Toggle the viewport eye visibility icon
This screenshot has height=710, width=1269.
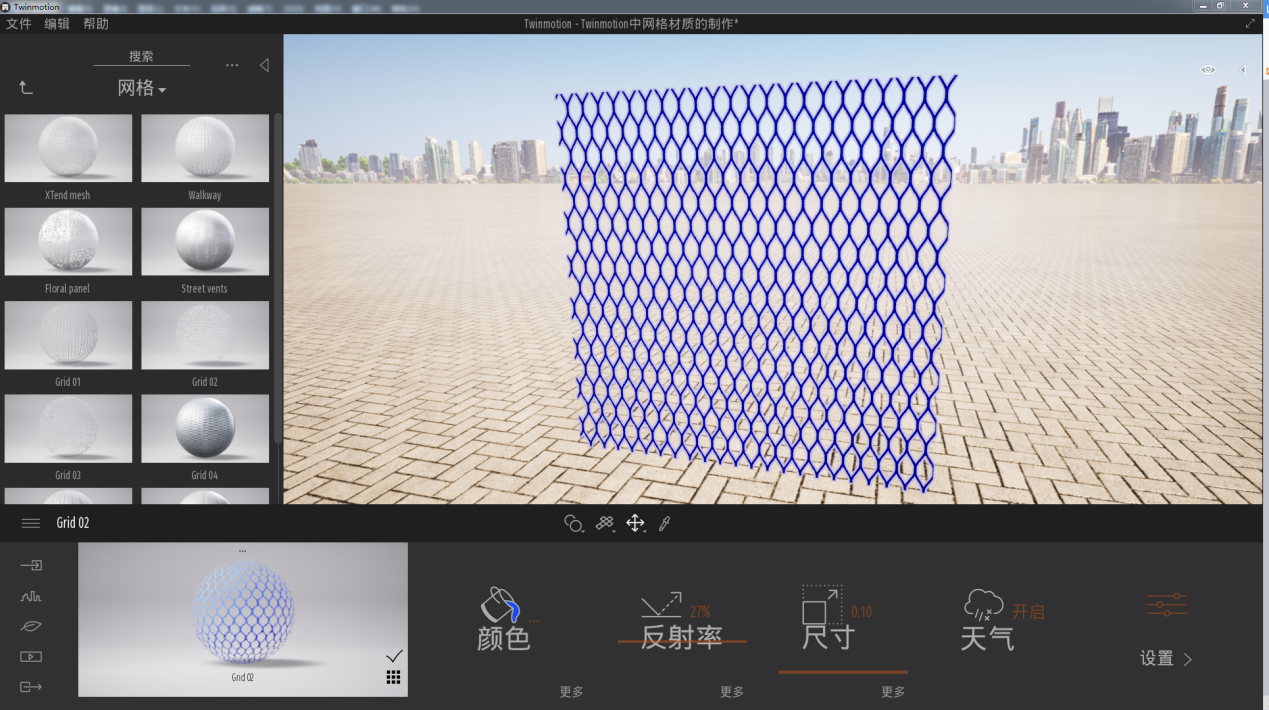click(x=1208, y=70)
